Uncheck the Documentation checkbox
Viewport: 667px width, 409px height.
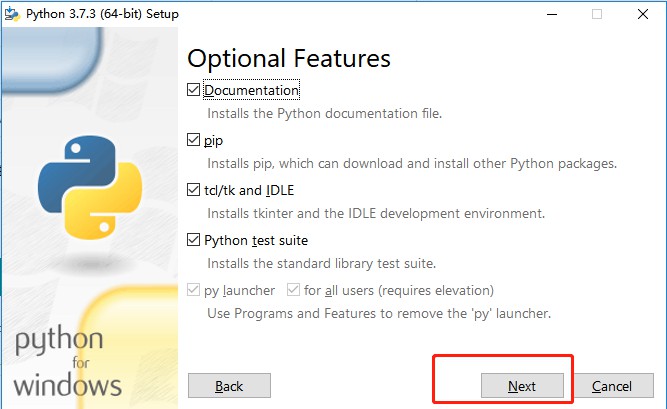tap(194, 90)
